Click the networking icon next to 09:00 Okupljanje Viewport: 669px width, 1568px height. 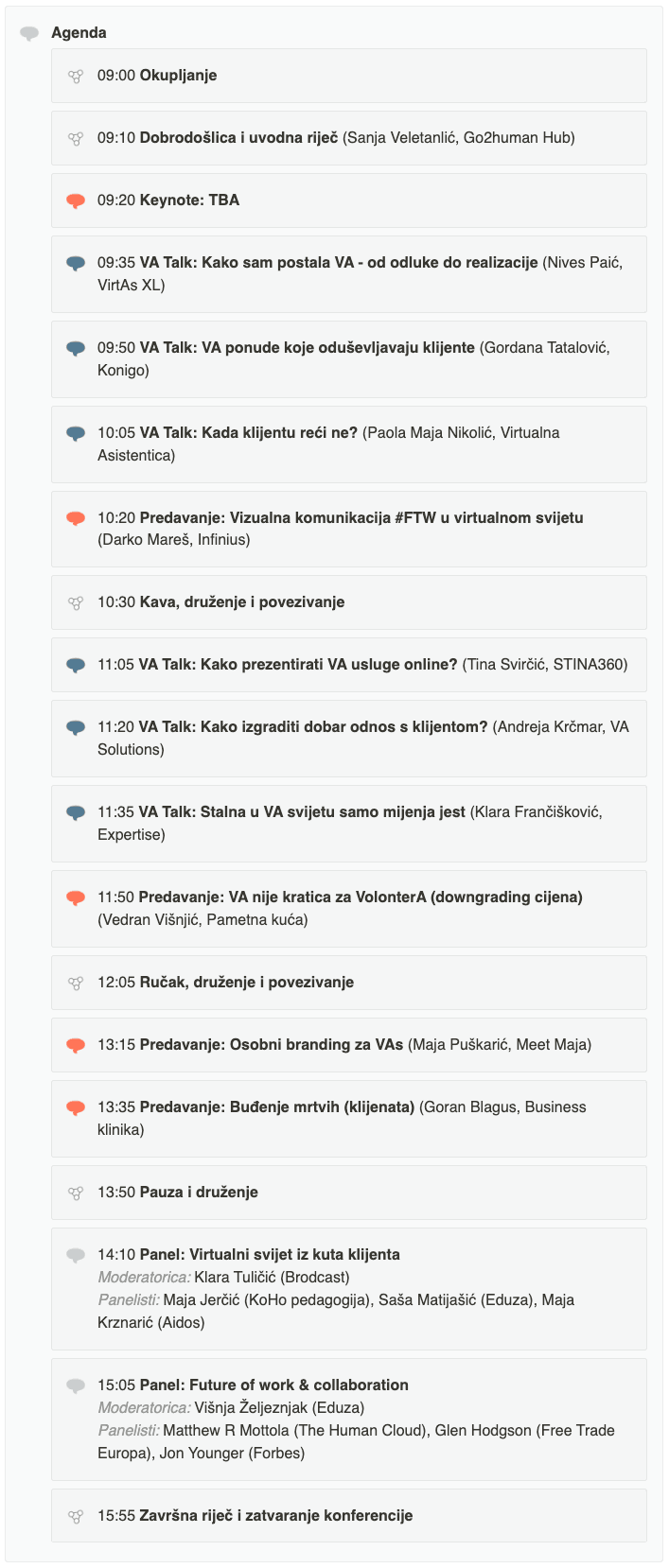[76, 76]
